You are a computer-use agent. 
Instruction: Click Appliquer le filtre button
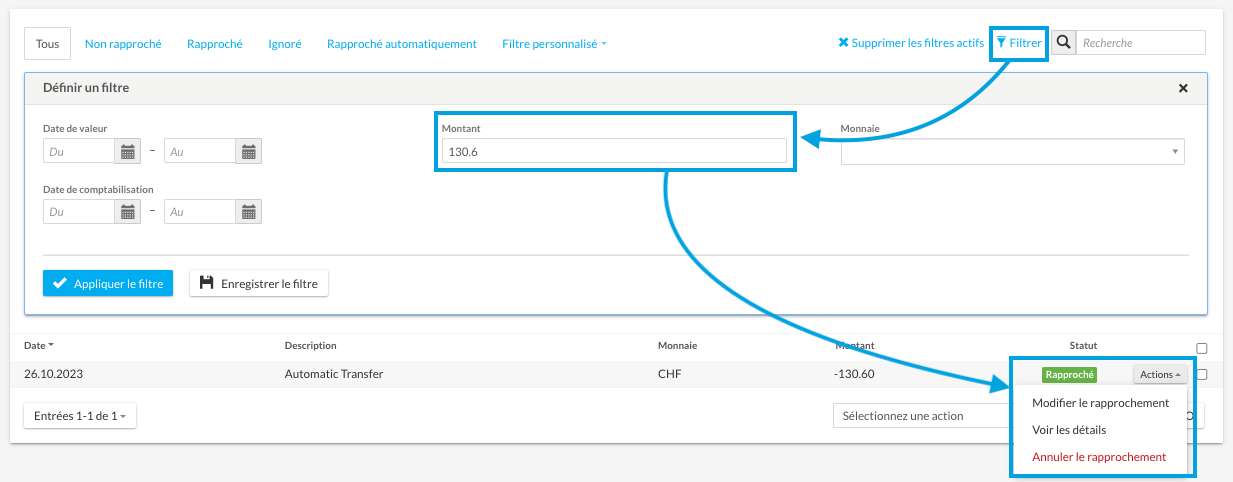pyautogui.click(x=108, y=283)
